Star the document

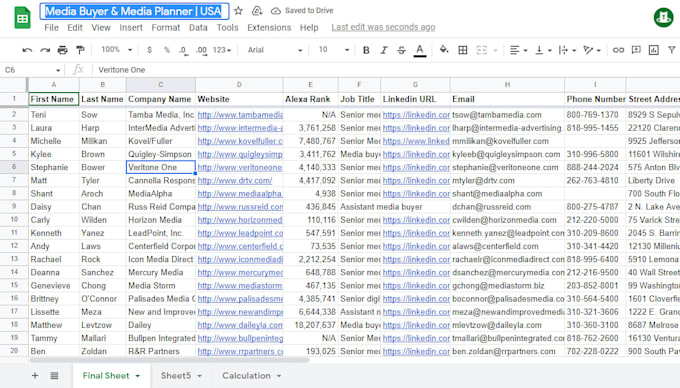coord(239,11)
